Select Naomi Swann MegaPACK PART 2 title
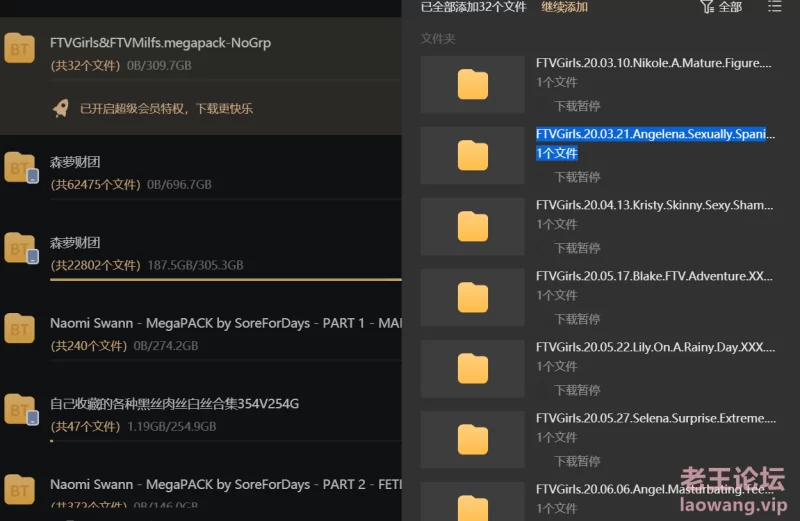800x521 pixels. point(226,484)
